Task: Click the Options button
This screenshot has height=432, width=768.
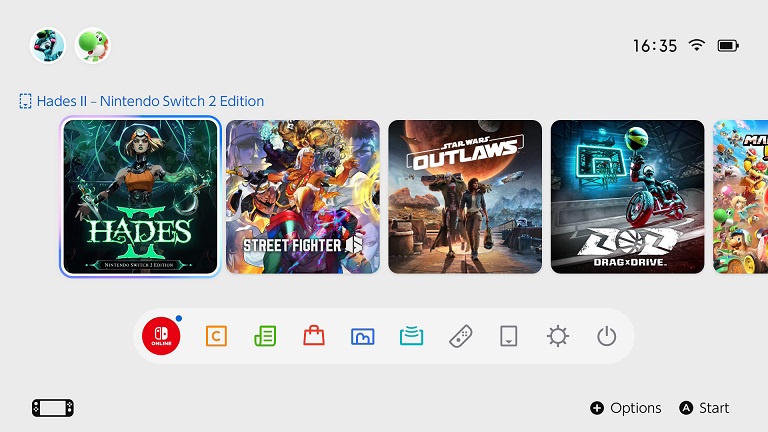Action: [626, 408]
